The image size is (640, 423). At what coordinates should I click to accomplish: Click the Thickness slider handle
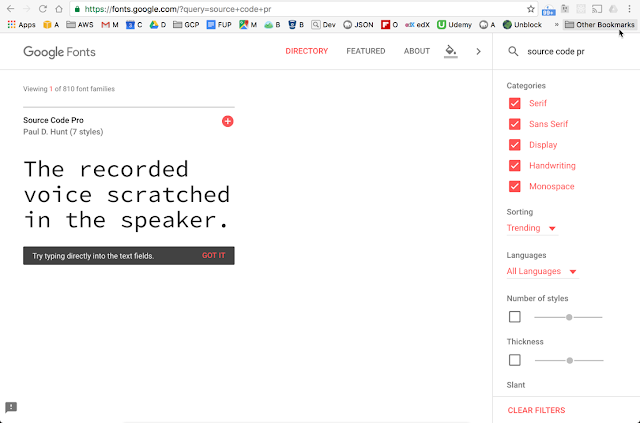coord(569,360)
